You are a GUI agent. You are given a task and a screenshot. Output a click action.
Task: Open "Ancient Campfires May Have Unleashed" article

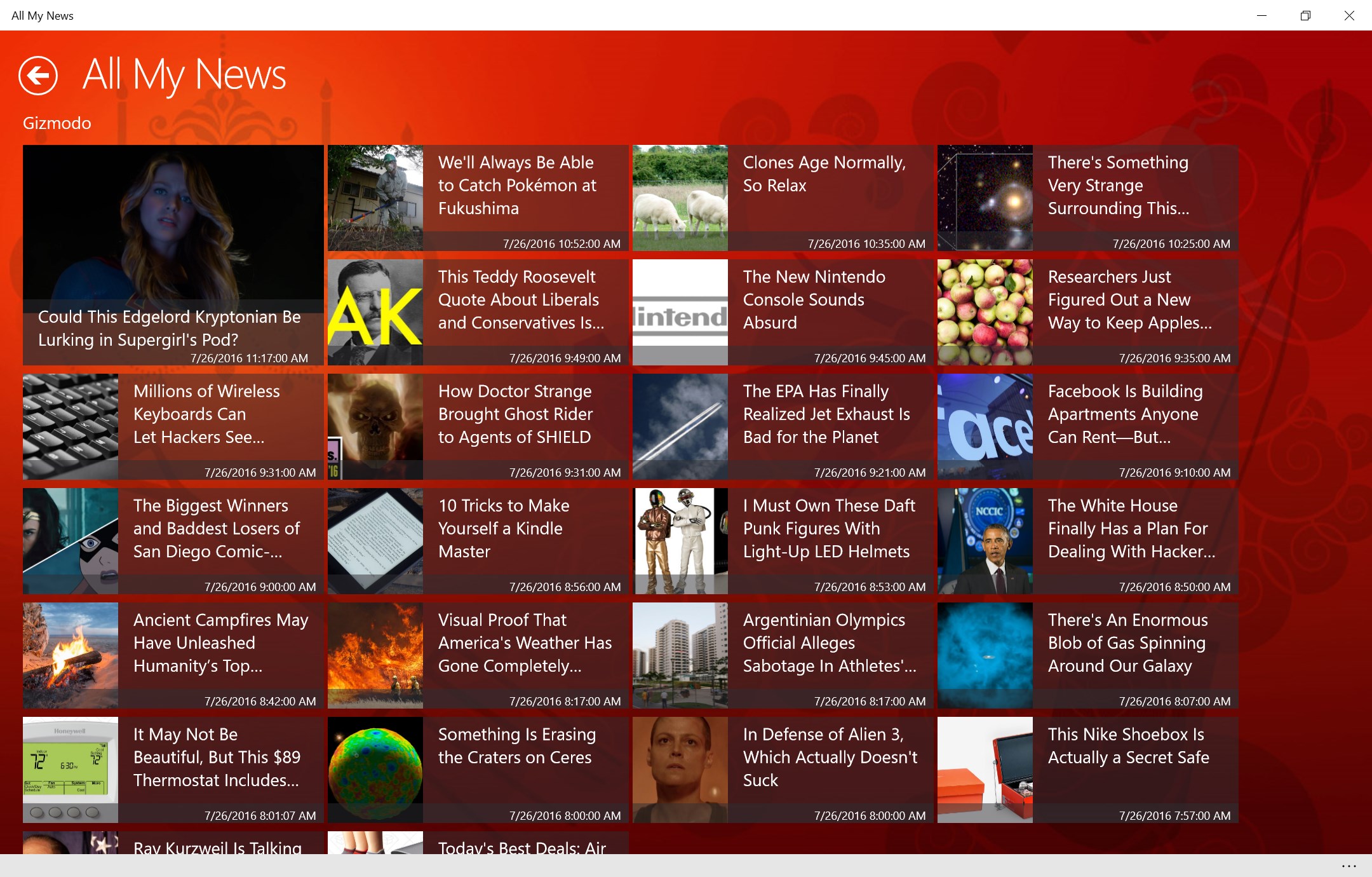tap(220, 642)
